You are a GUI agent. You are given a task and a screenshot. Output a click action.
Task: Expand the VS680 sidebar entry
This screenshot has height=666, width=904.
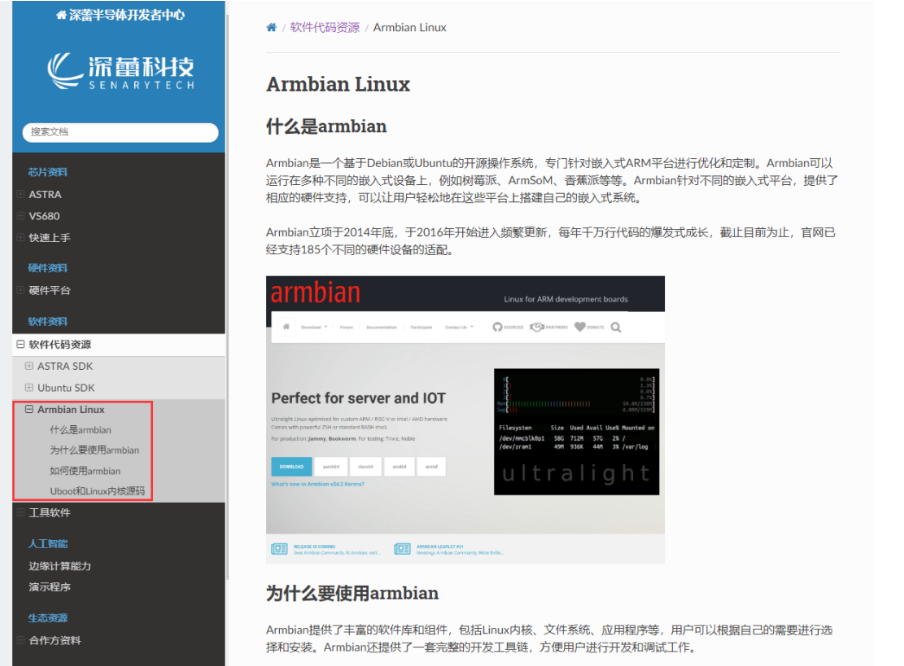[21, 216]
